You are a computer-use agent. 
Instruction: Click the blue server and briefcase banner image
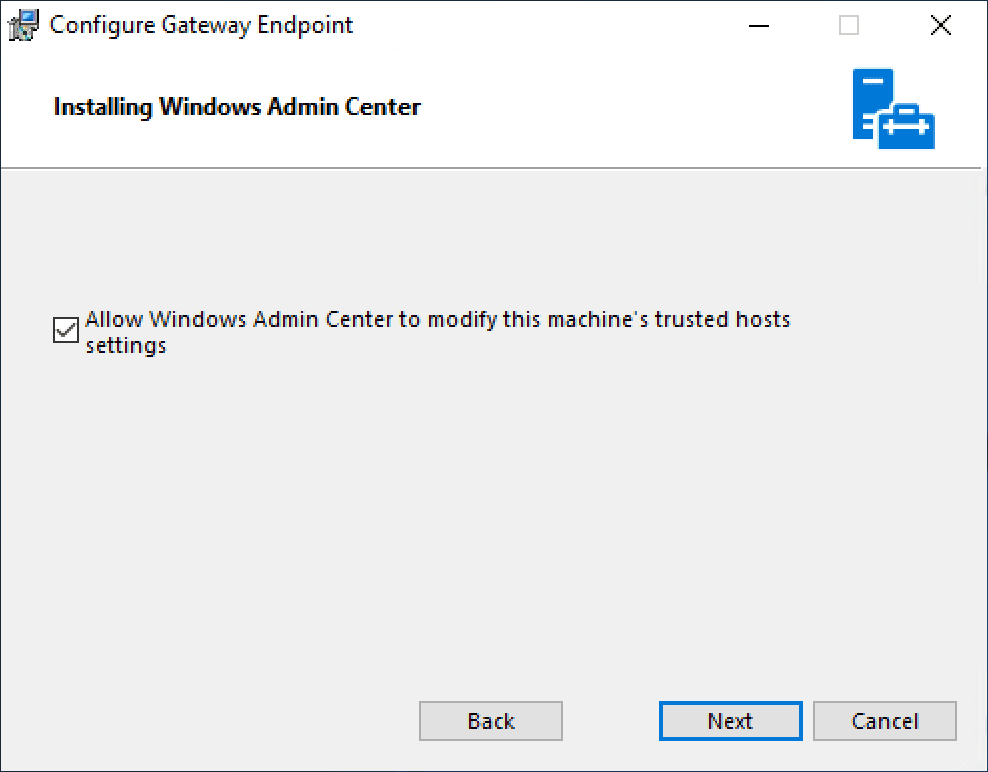click(893, 109)
